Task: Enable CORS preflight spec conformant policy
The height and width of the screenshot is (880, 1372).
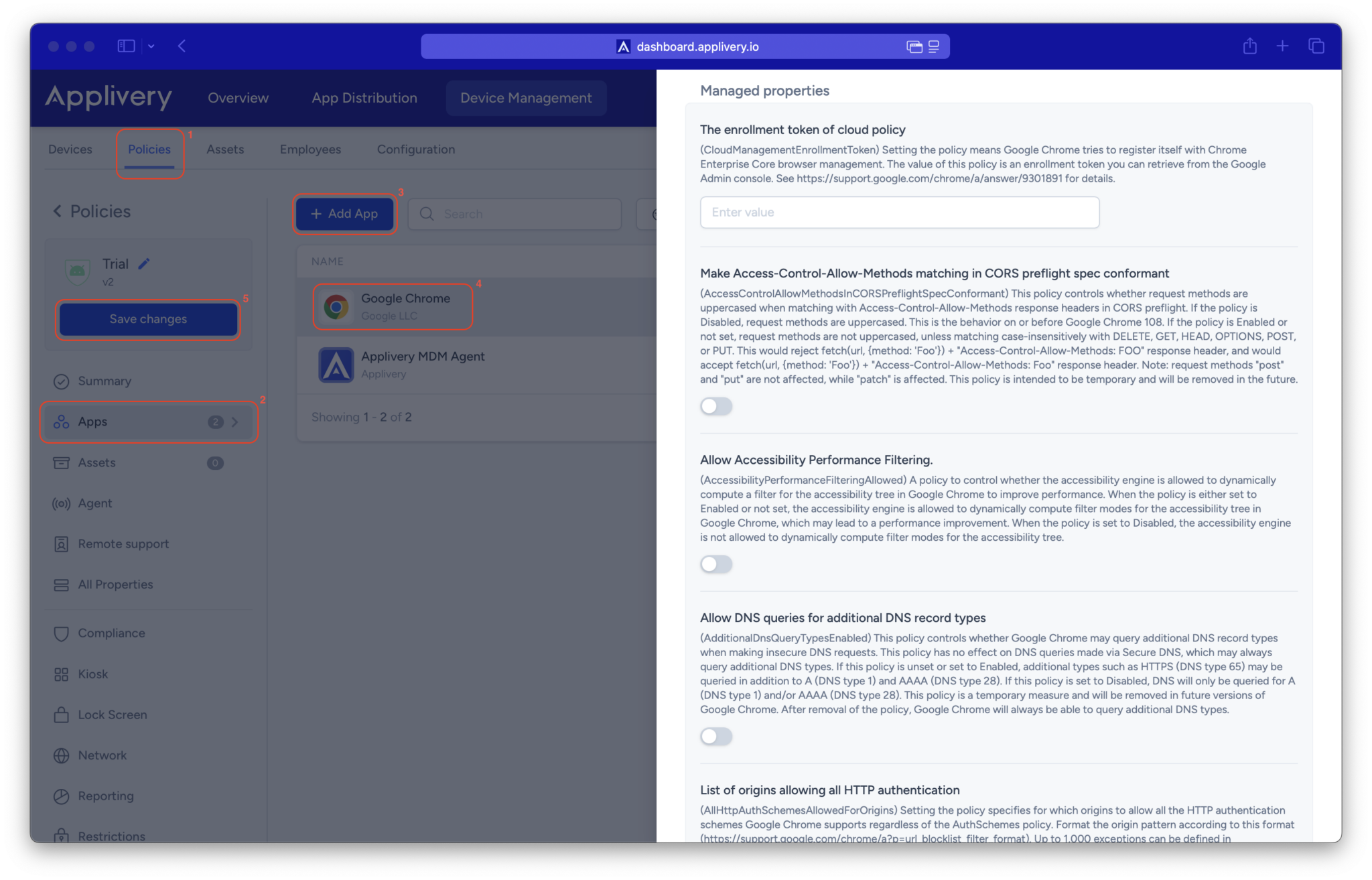Action: [715, 406]
